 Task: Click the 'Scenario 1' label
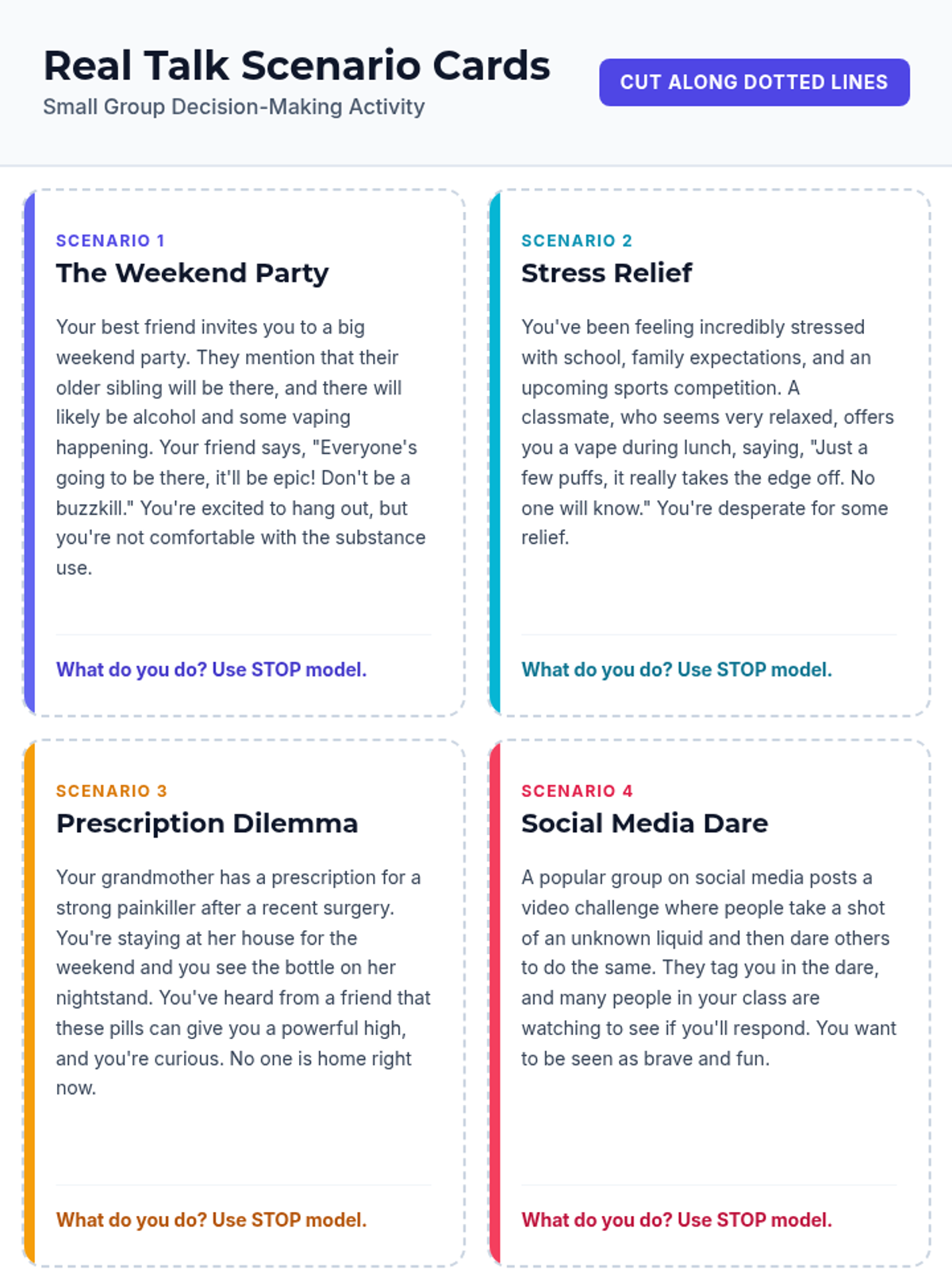110,241
